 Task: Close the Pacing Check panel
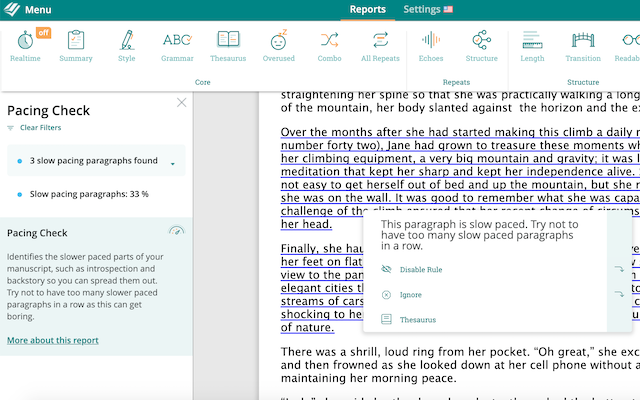click(182, 102)
